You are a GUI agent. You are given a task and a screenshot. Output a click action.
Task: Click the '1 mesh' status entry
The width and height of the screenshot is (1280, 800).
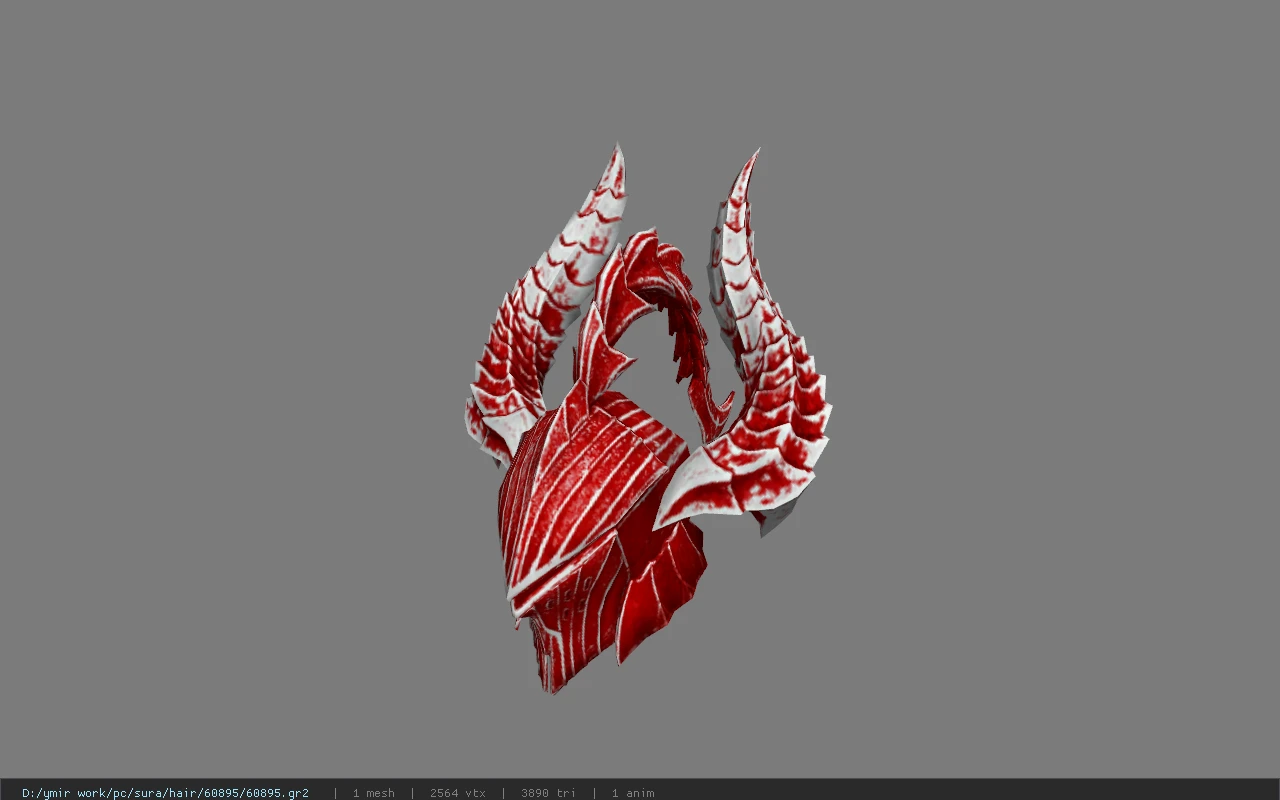[x=373, y=793]
